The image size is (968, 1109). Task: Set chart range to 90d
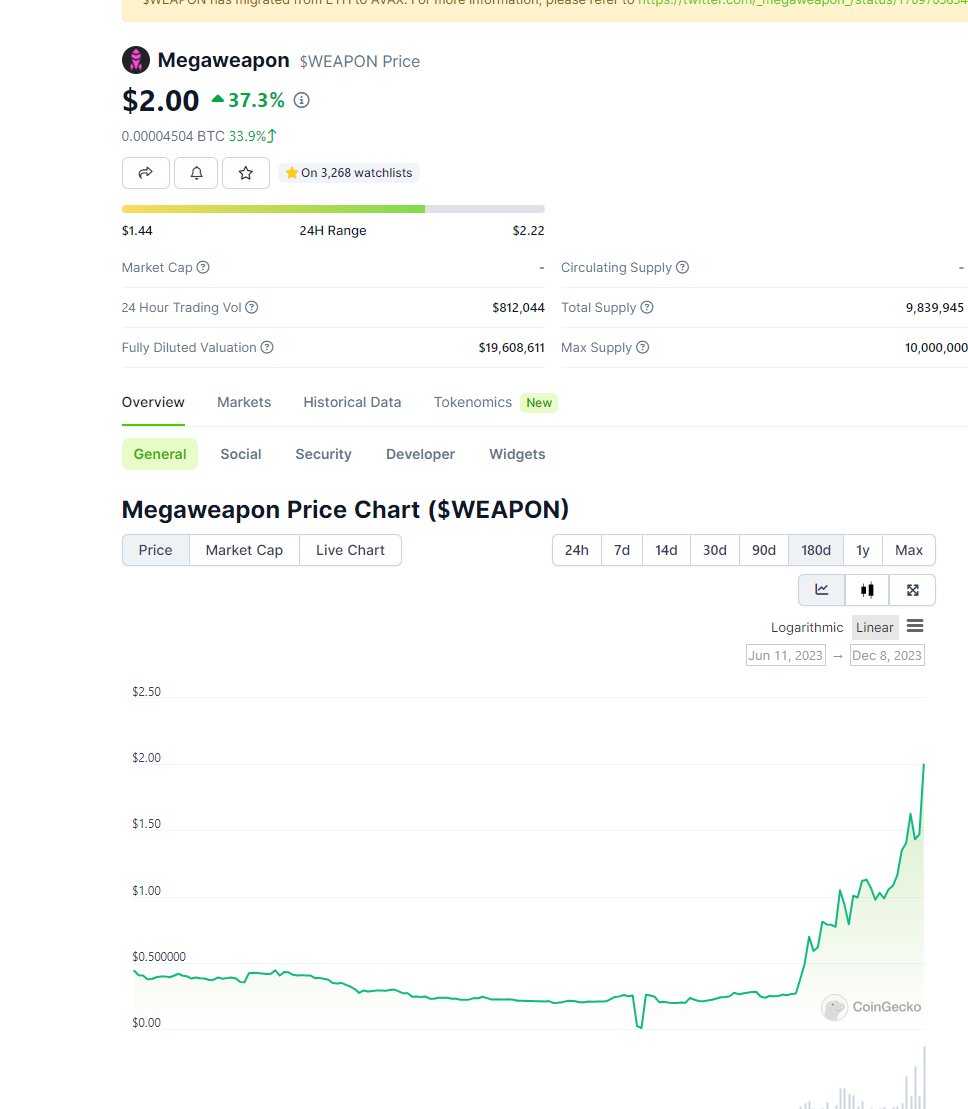[764, 550]
